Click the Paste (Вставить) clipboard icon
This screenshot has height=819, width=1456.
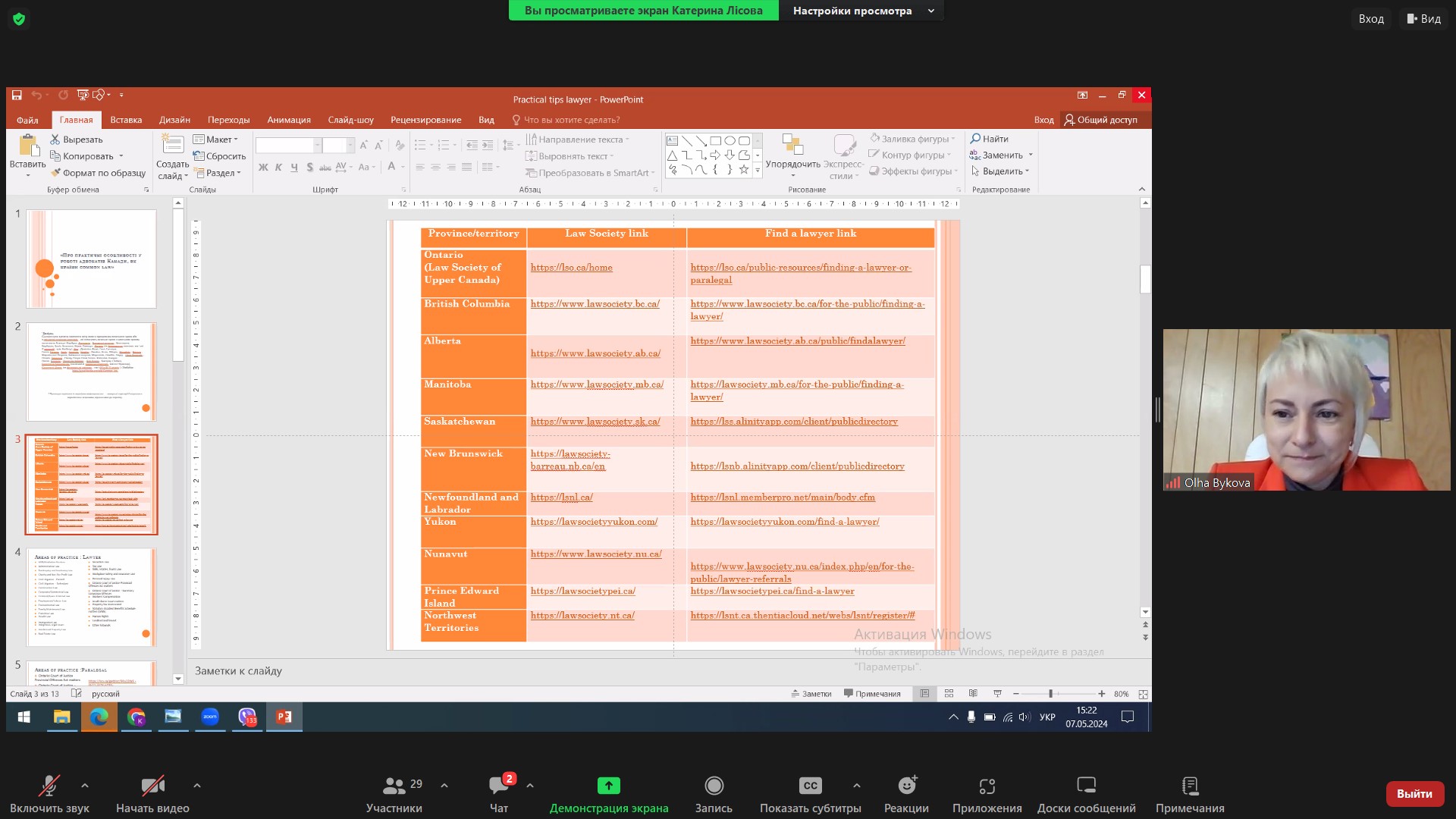tap(28, 146)
